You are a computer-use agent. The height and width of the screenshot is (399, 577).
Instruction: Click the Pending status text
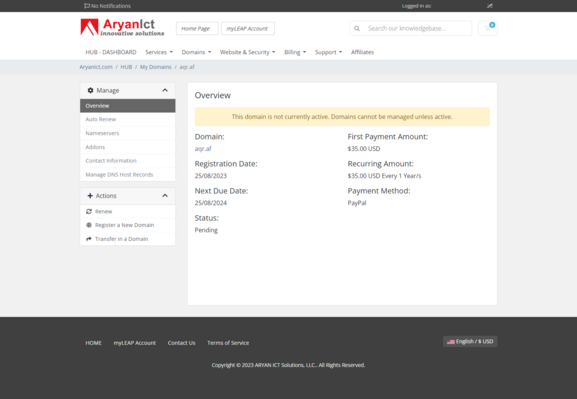[x=206, y=230]
